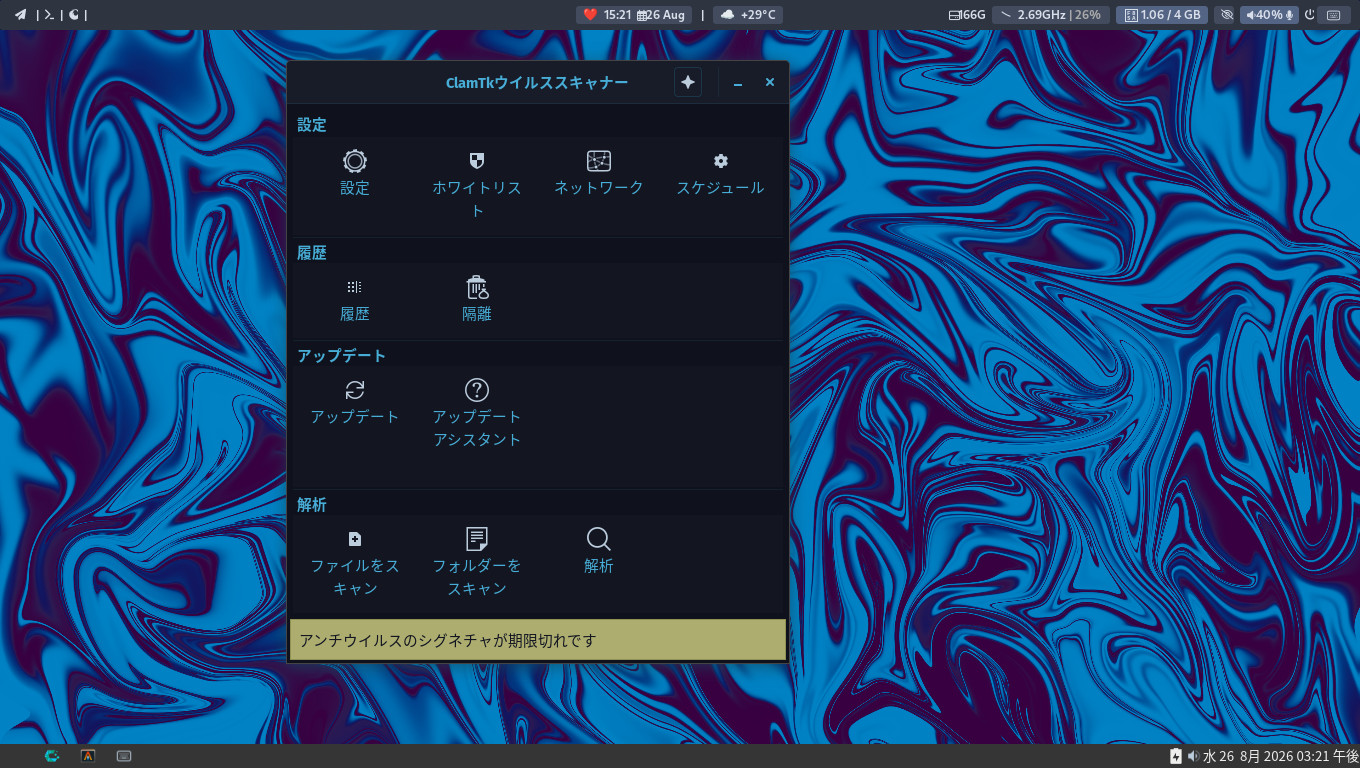
Task: Open the ホワイトリスト (Whitelist) shield icon
Action: tap(477, 161)
